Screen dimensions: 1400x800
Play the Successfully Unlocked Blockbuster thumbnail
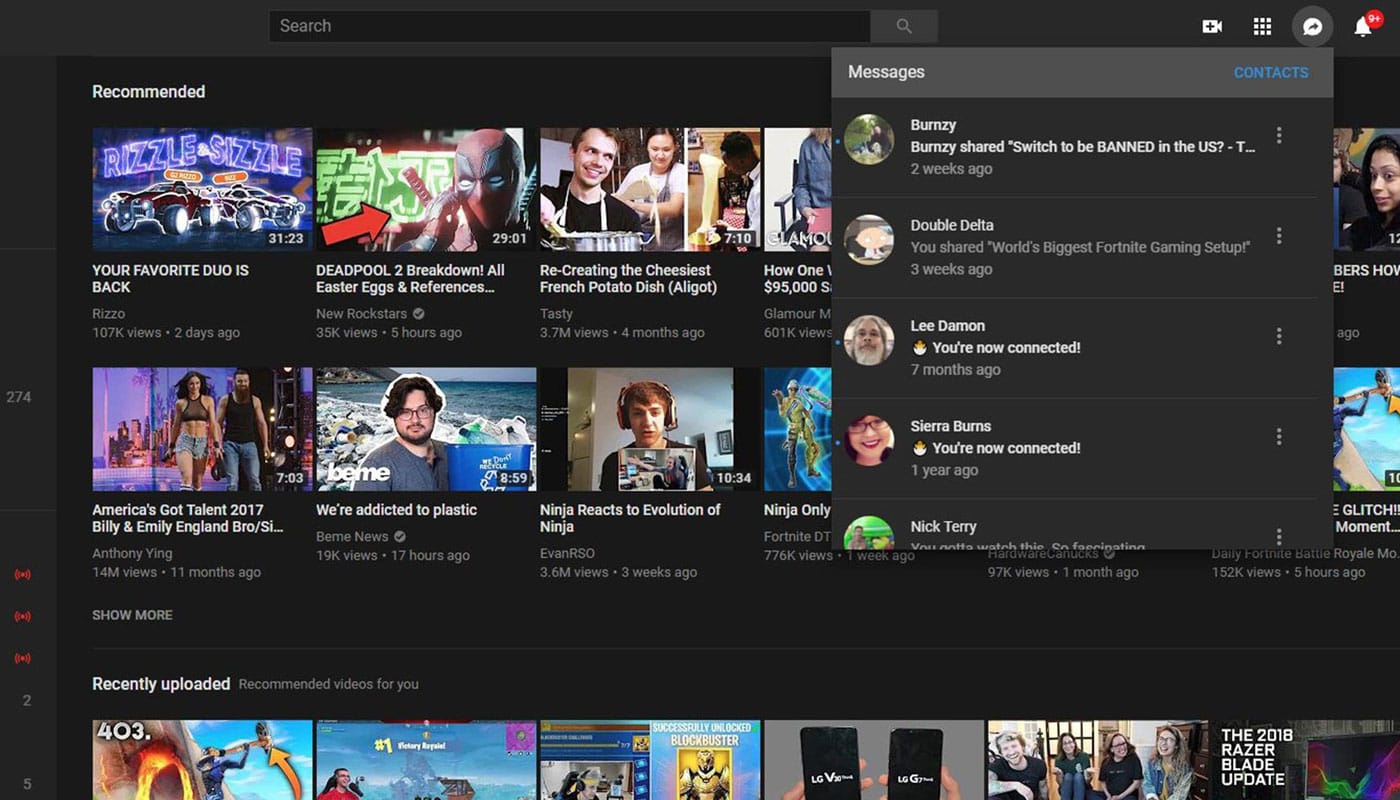pyautogui.click(x=650, y=760)
